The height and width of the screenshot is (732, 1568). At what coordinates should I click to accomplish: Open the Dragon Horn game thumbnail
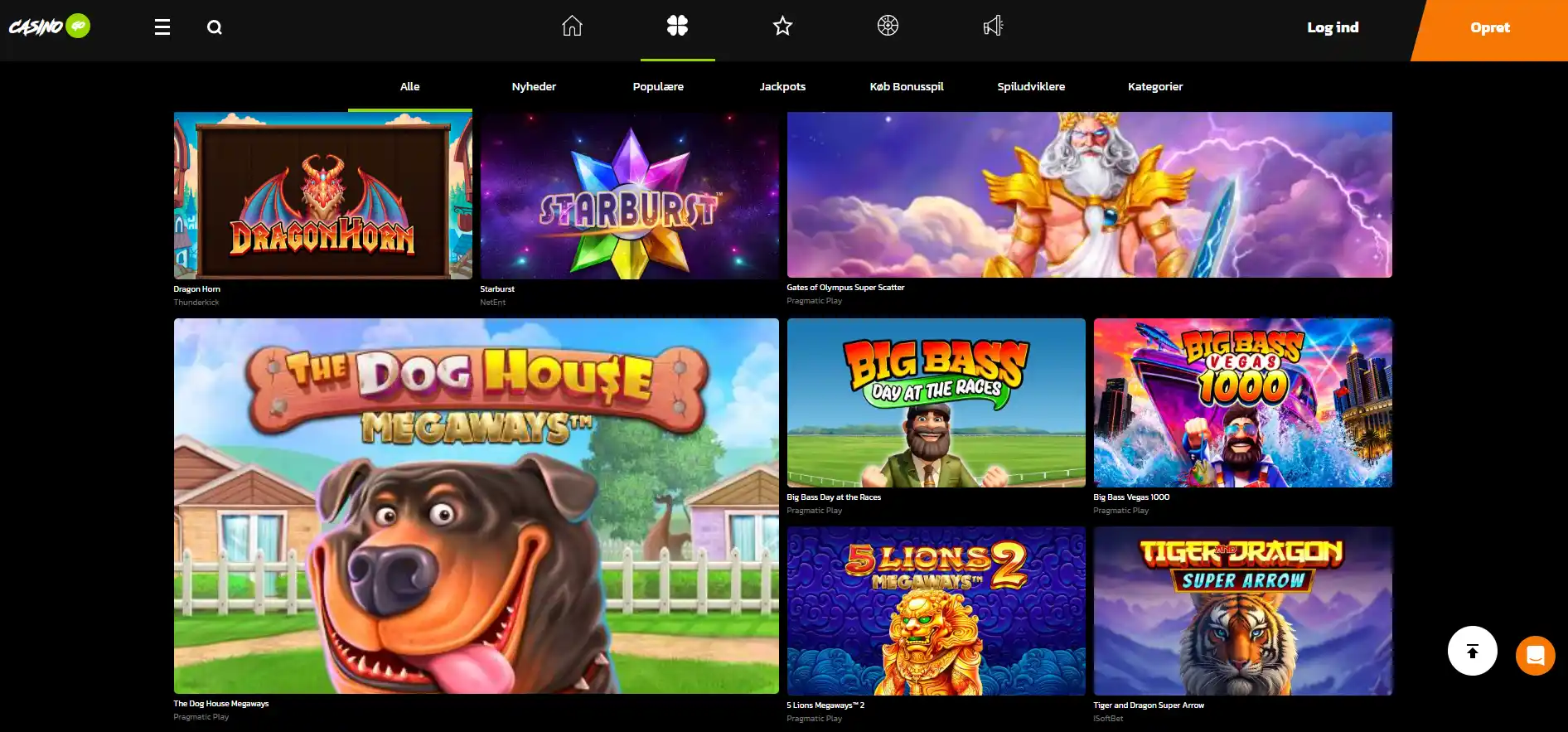323,196
